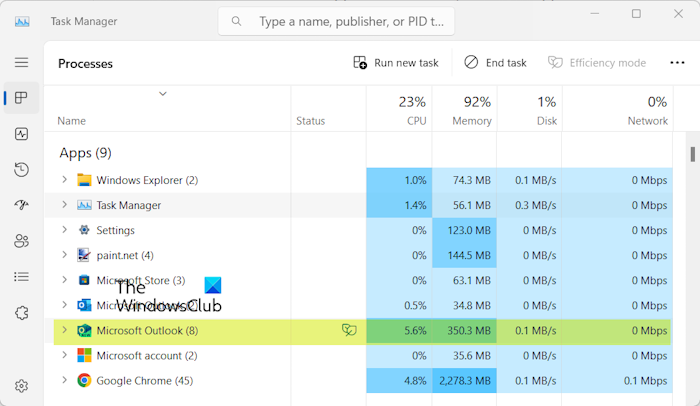This screenshot has height=406, width=700.
Task: Expand the paint.net (4) group
Action: [64, 255]
